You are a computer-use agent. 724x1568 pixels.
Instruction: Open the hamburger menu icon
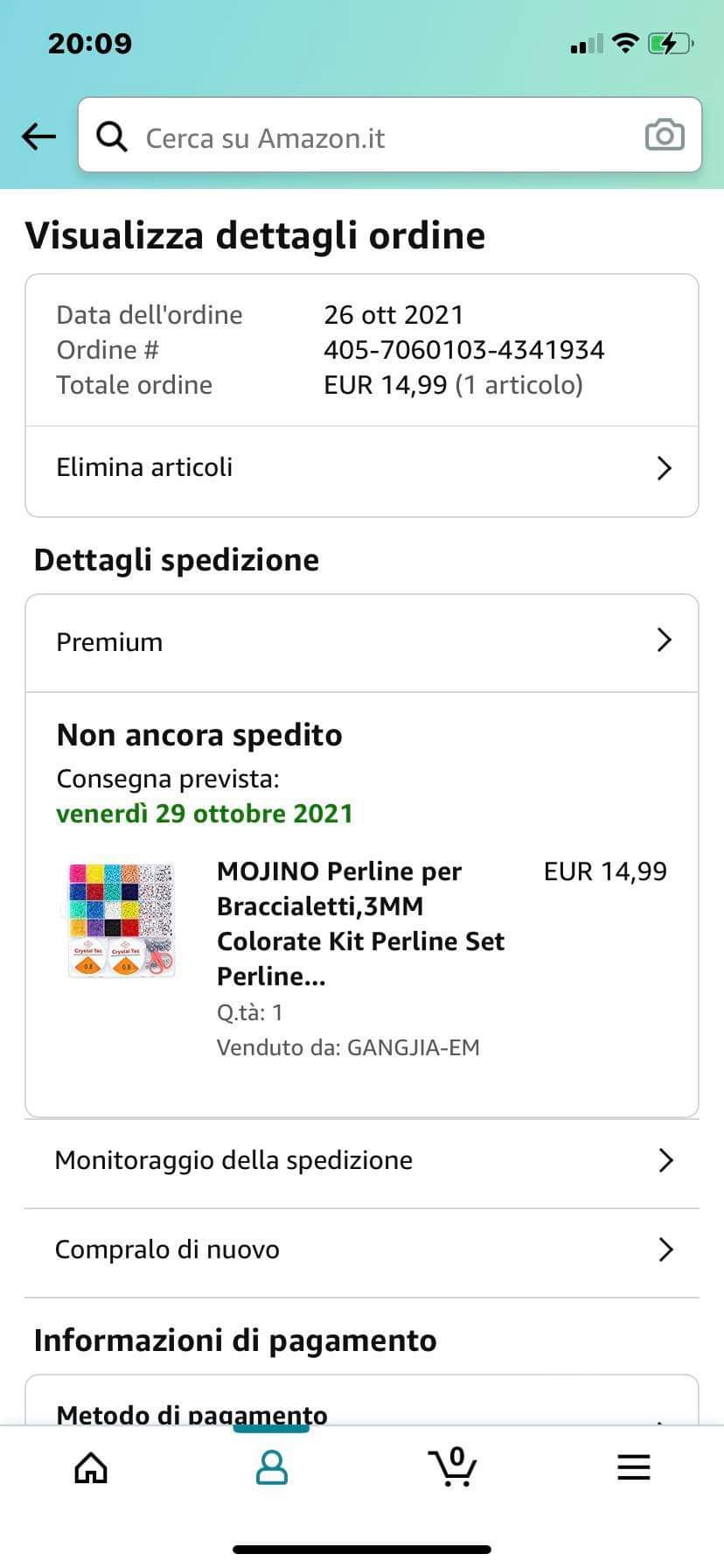coord(633,1467)
